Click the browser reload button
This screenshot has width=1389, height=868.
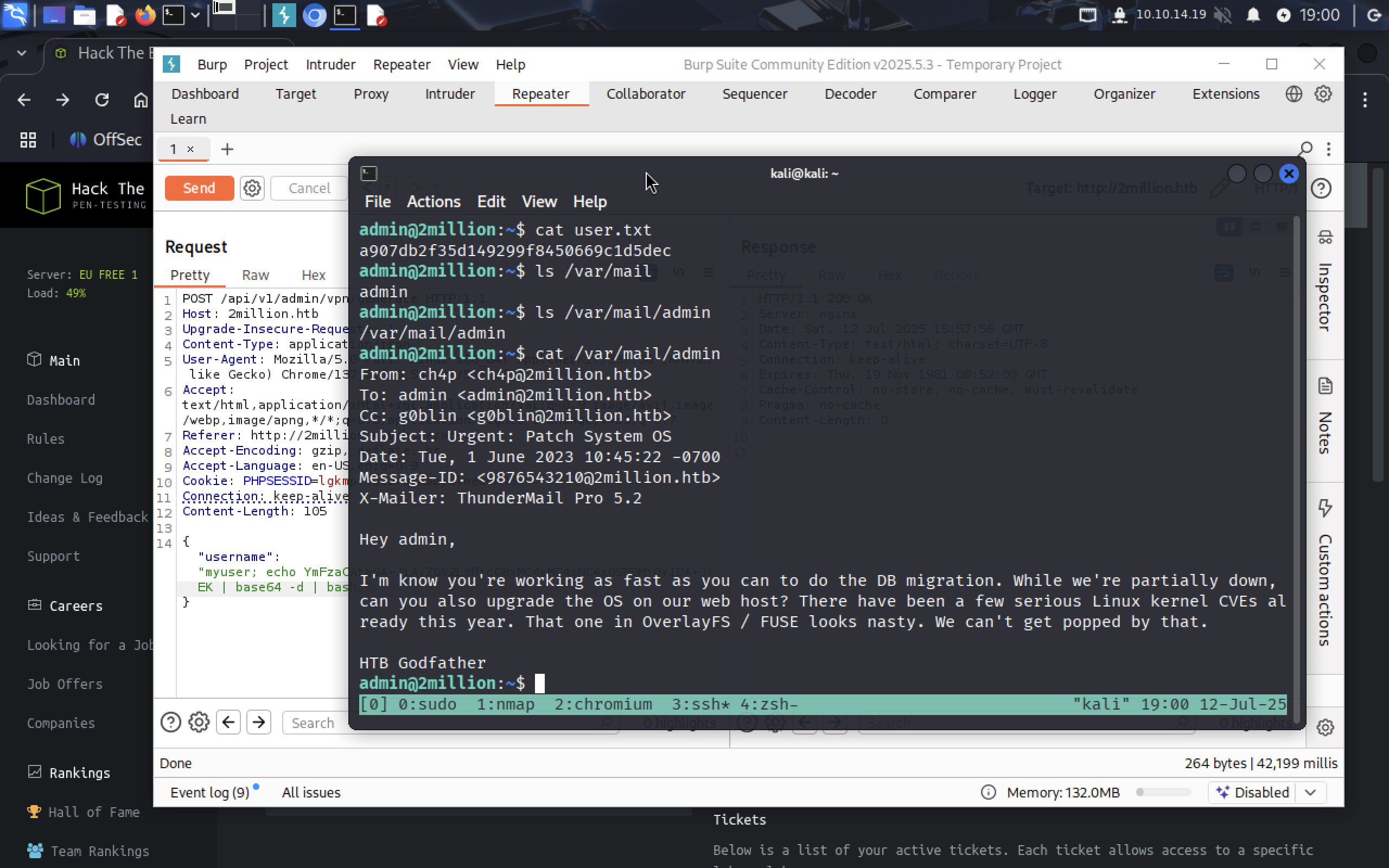click(x=101, y=100)
